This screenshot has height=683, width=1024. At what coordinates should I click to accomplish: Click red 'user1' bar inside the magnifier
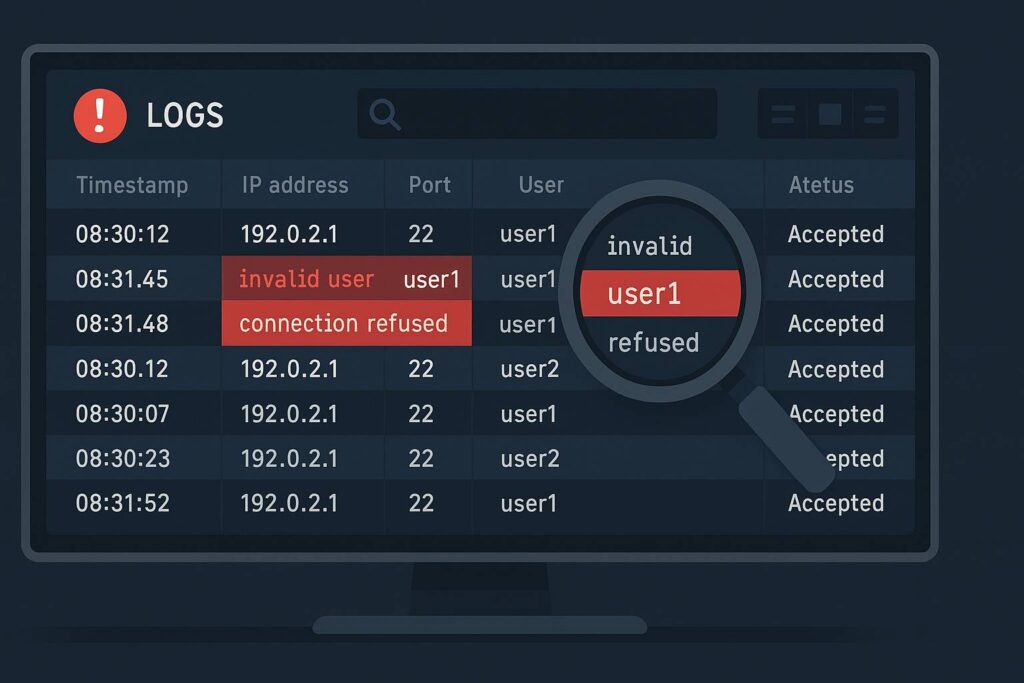pos(660,293)
